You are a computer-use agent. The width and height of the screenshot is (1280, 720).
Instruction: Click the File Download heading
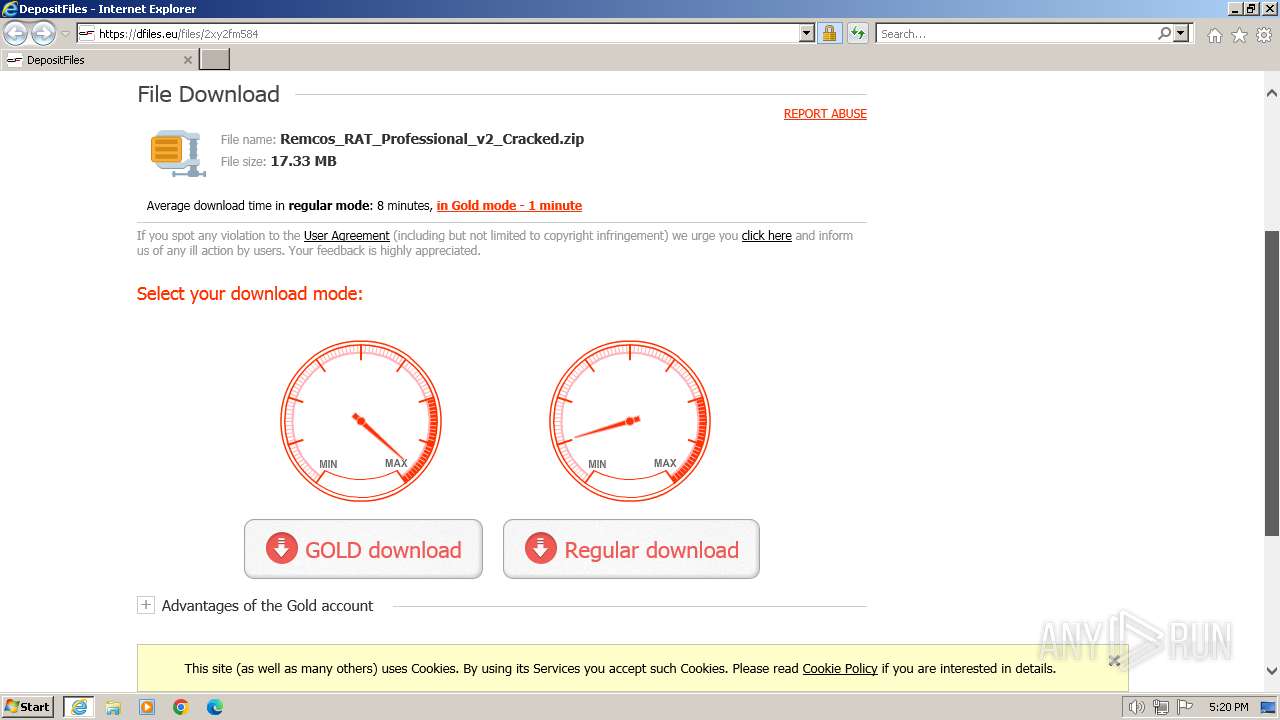[x=208, y=94]
